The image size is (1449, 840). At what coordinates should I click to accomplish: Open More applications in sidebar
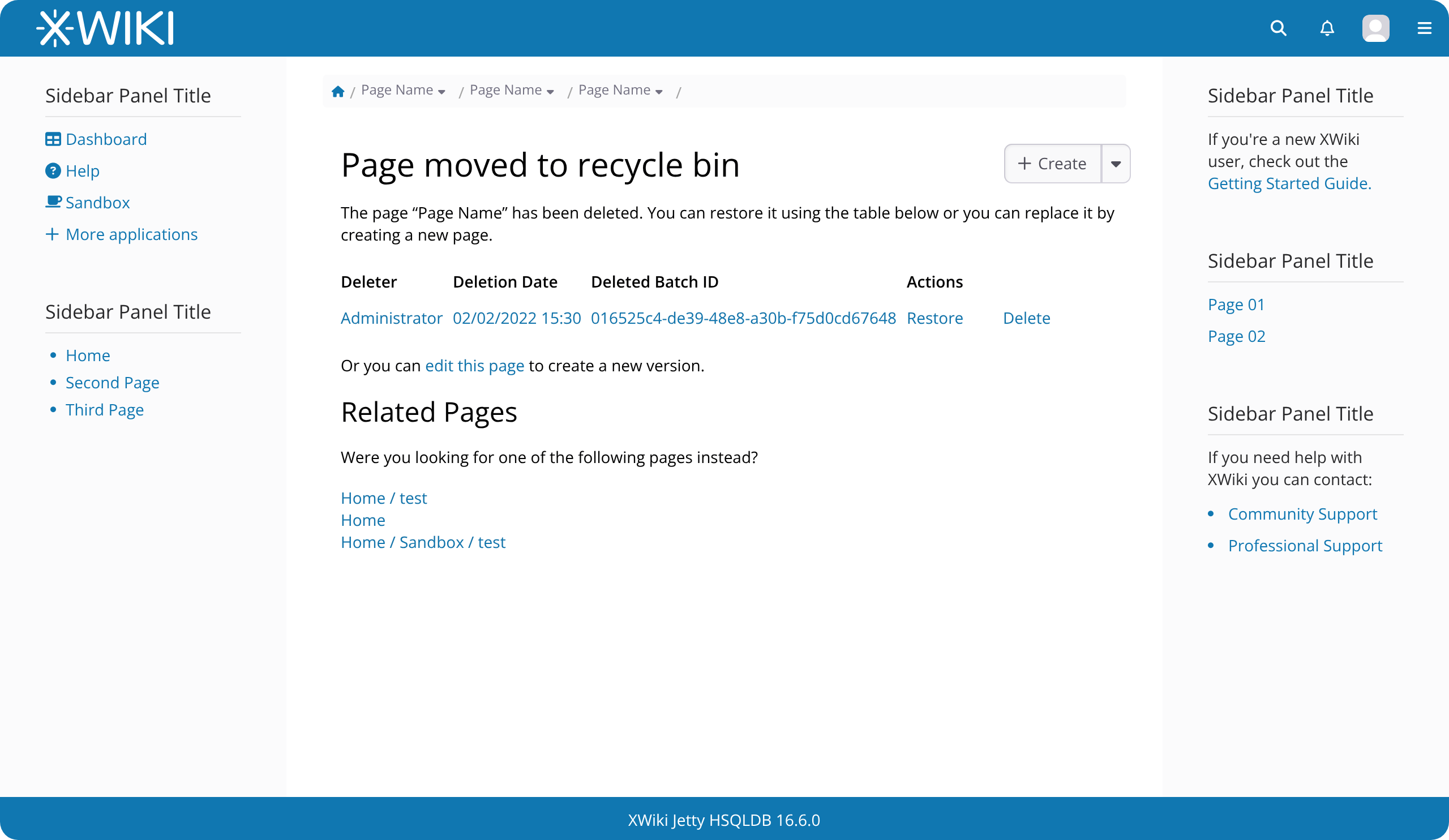131,234
